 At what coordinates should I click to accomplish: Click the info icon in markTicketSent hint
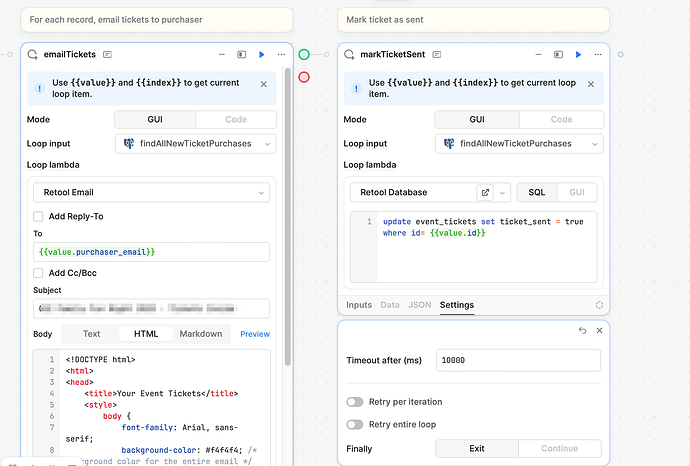(x=356, y=88)
